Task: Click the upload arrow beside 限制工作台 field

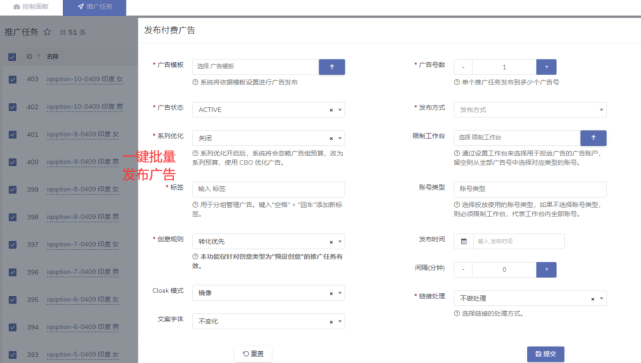Action: click(x=593, y=138)
